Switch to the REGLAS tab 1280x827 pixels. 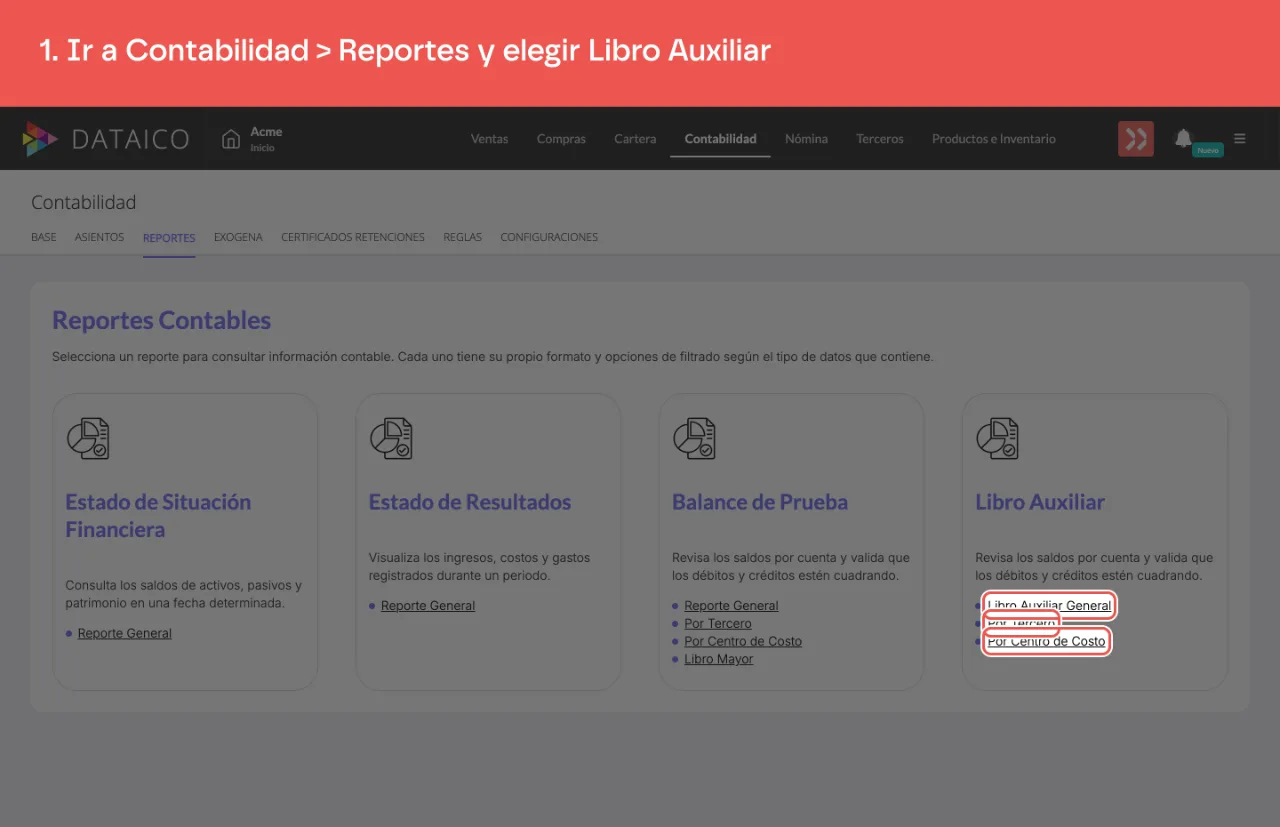pyautogui.click(x=463, y=238)
